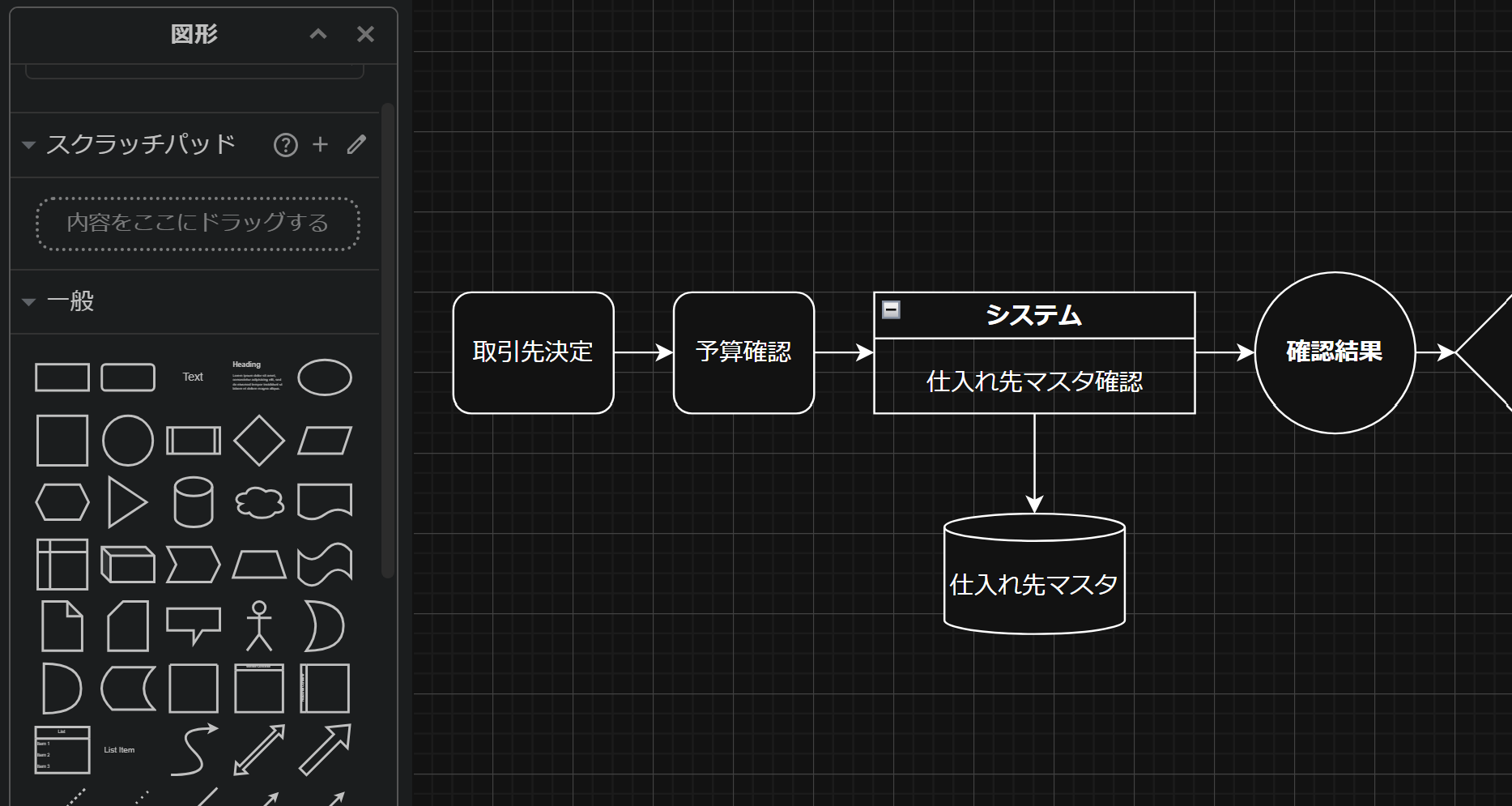Click the スクラッチパッド section label
The image size is (1512, 806).
coord(141,144)
